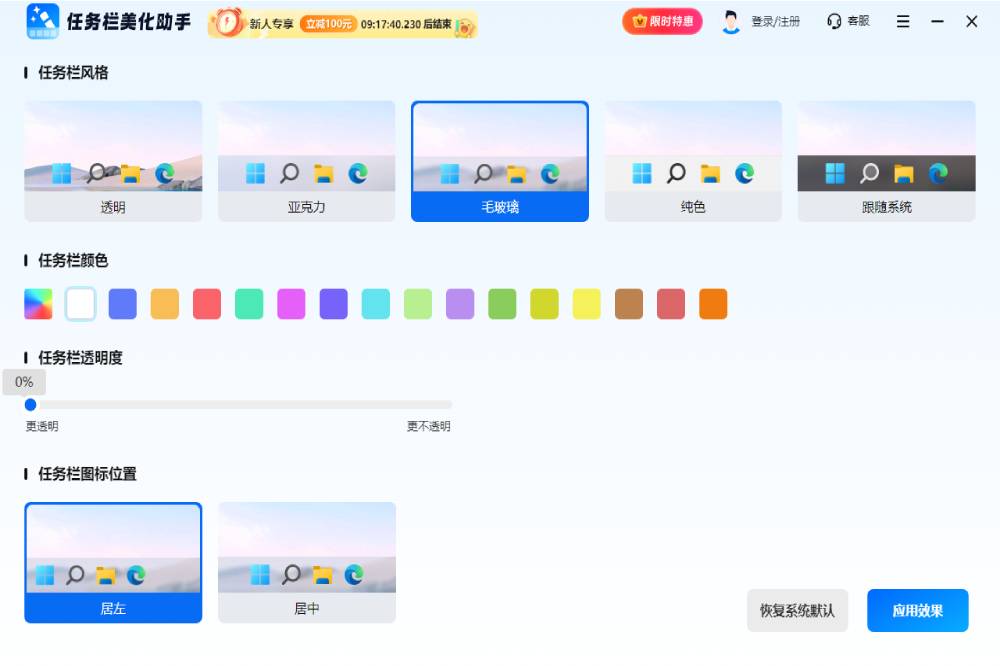Click the rainbow custom color picker icon

pyautogui.click(x=38, y=304)
